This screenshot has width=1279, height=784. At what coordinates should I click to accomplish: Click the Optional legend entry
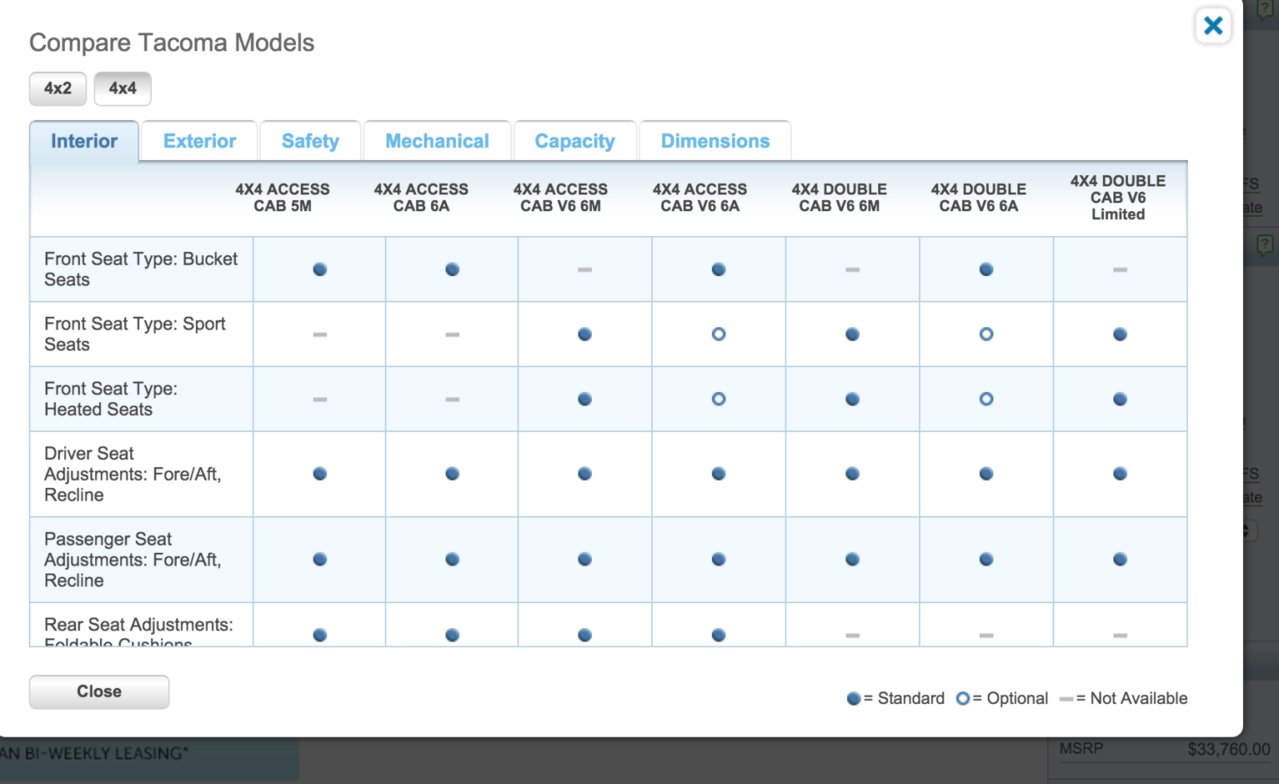pyautogui.click(x=1002, y=698)
